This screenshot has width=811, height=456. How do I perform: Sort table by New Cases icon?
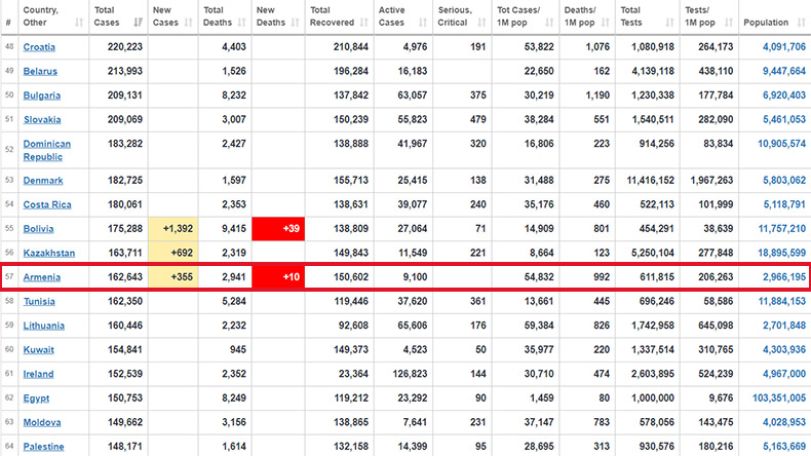[x=188, y=22]
